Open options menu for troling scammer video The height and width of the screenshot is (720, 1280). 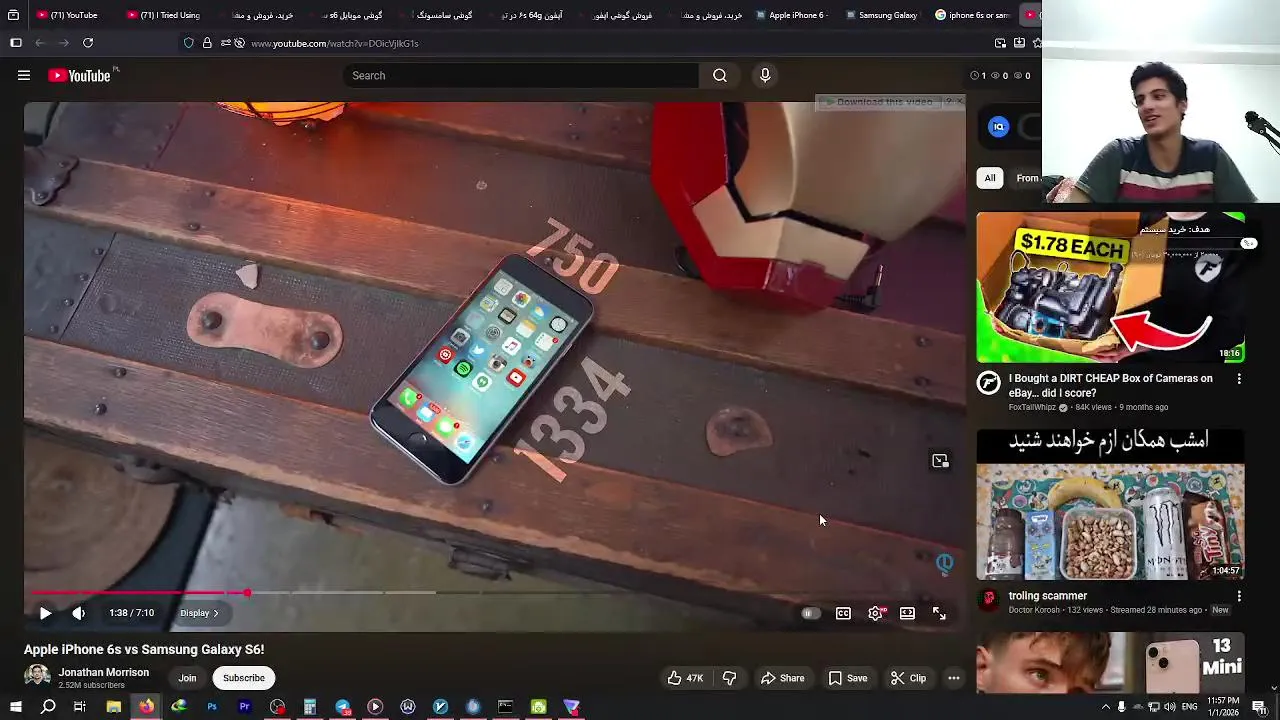1239,596
